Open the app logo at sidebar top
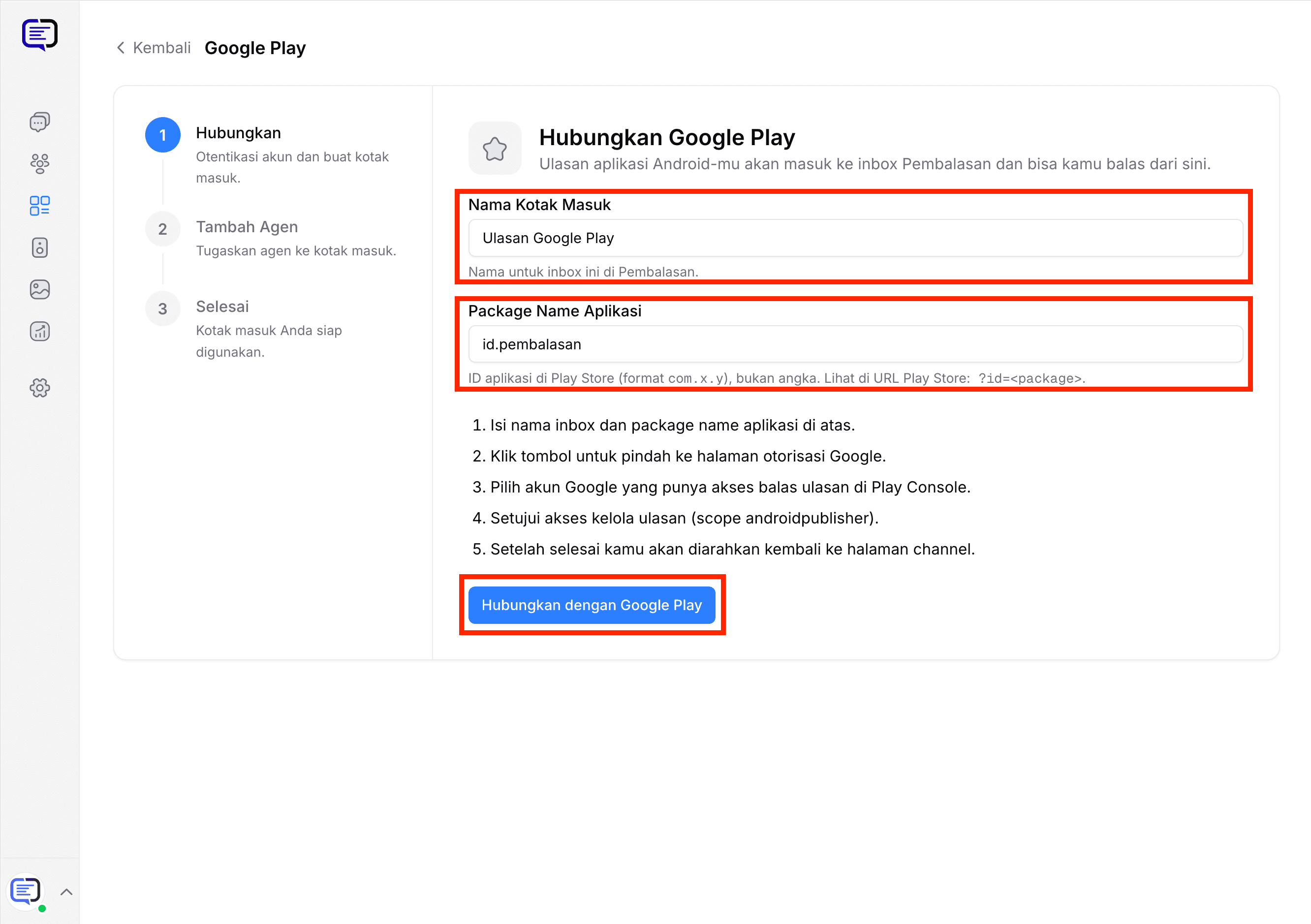 (39, 34)
